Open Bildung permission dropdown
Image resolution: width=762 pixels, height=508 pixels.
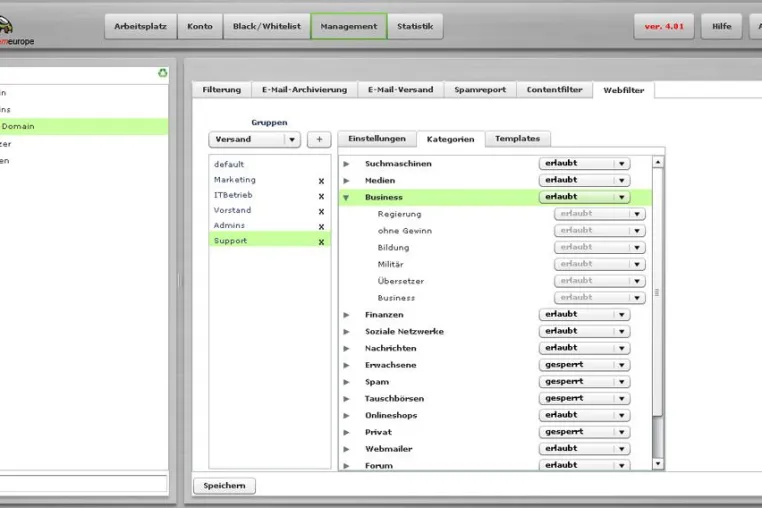coord(600,247)
